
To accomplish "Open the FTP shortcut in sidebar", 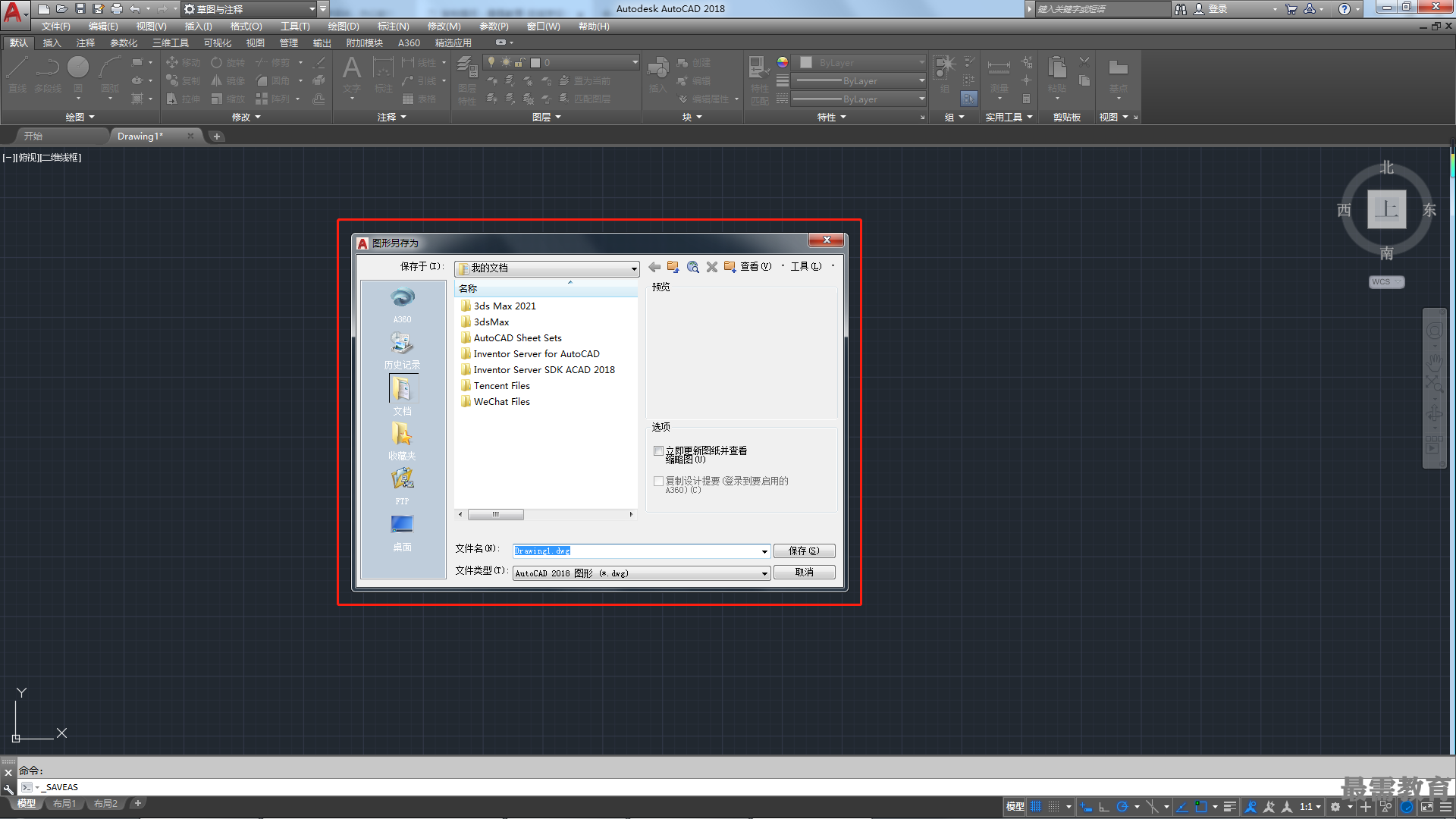I will pyautogui.click(x=403, y=487).
